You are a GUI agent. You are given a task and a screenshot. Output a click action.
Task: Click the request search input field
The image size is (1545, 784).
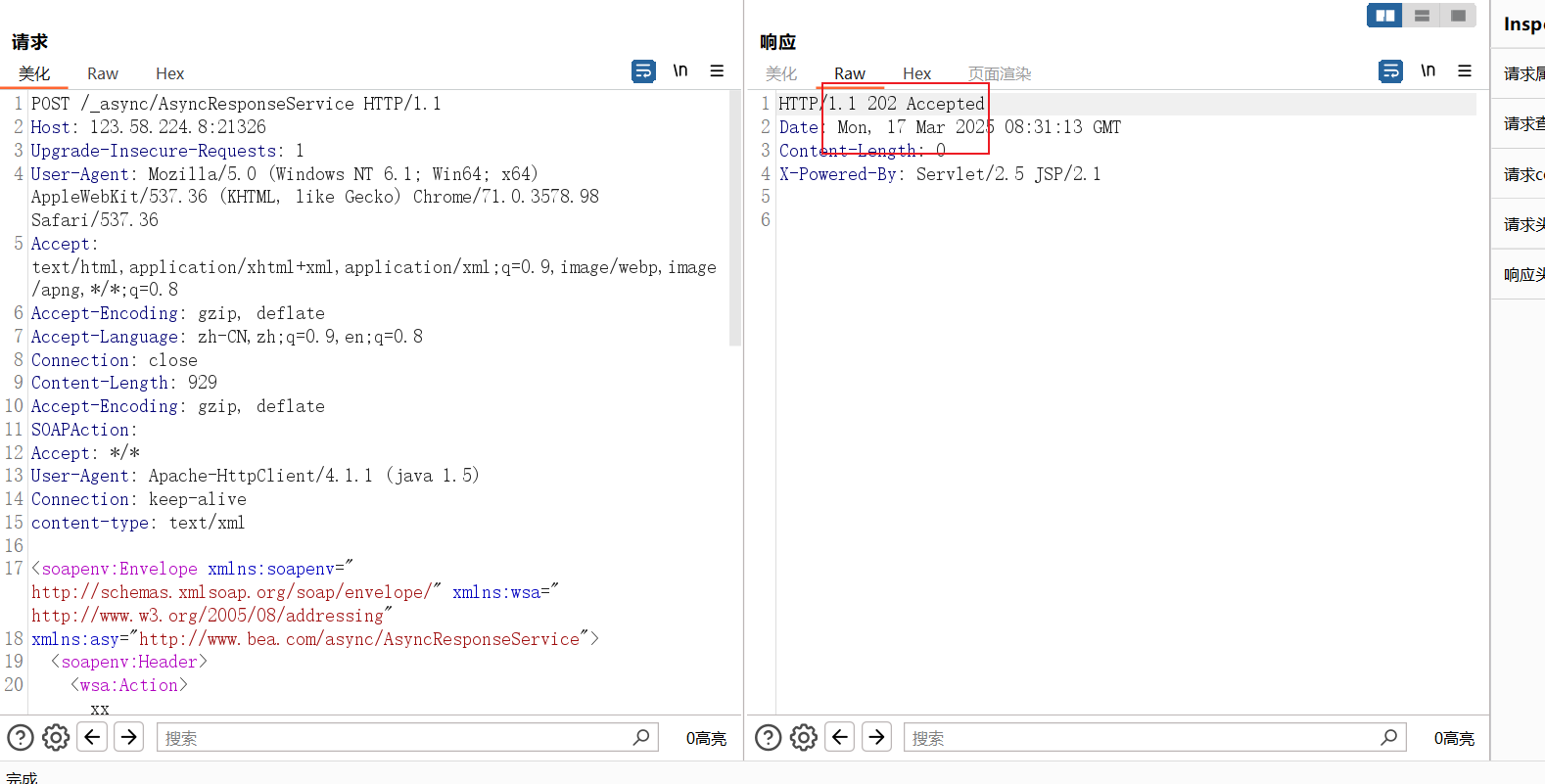392,738
